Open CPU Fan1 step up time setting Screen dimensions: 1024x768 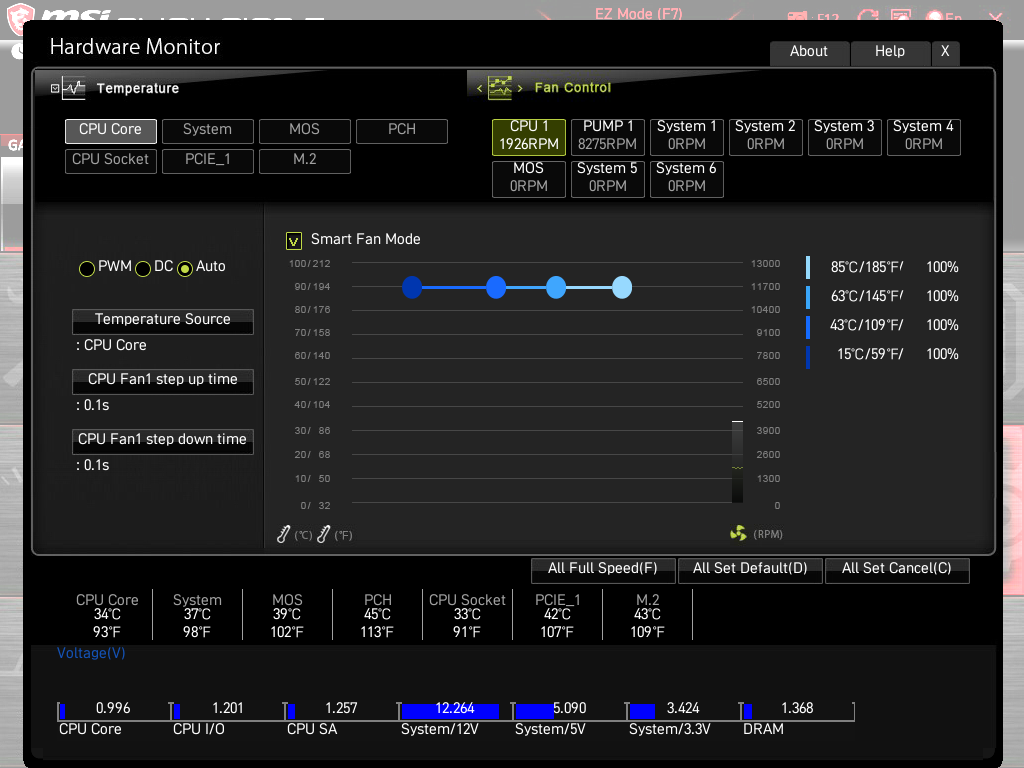163,380
